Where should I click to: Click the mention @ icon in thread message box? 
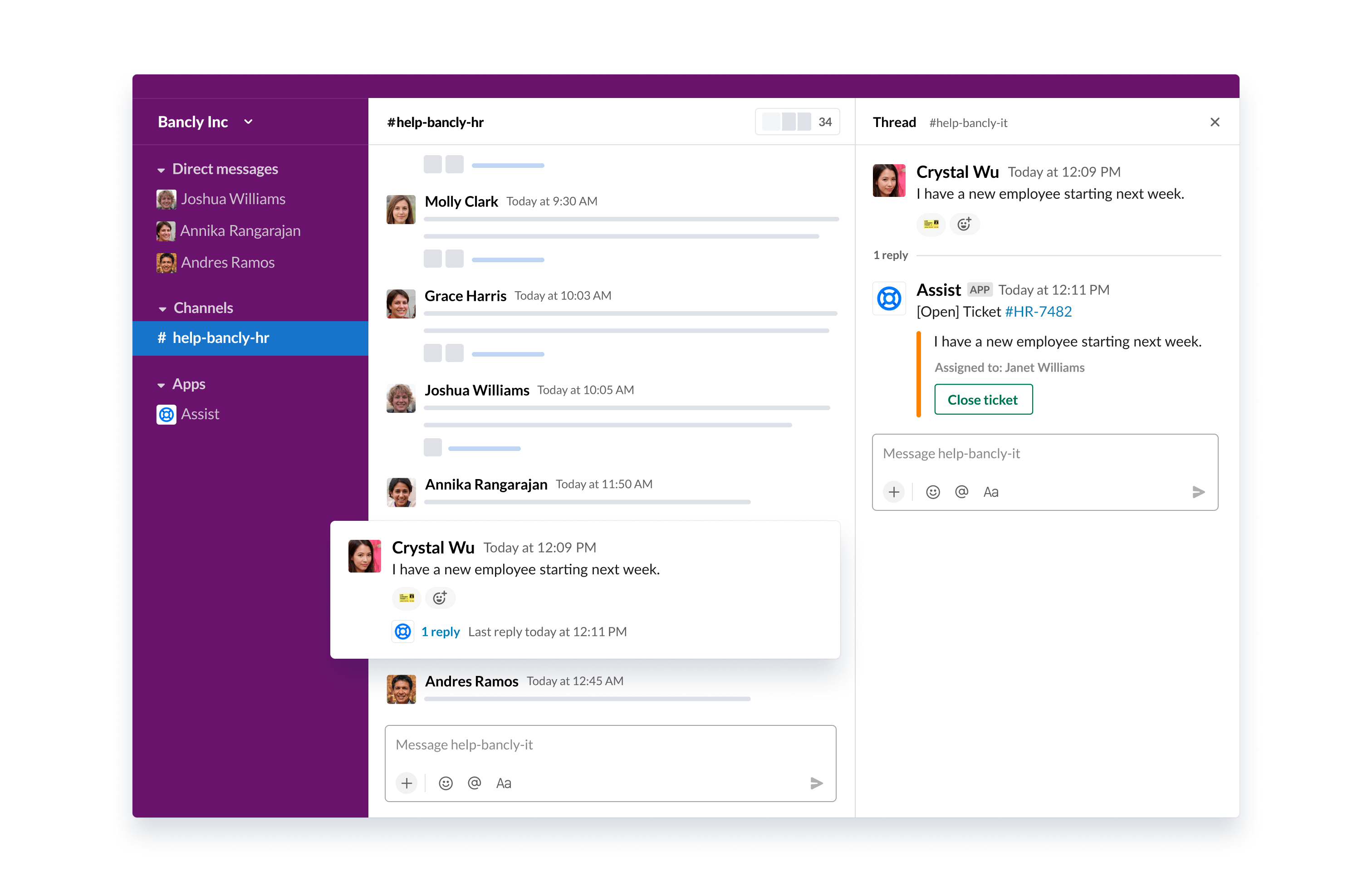click(960, 490)
